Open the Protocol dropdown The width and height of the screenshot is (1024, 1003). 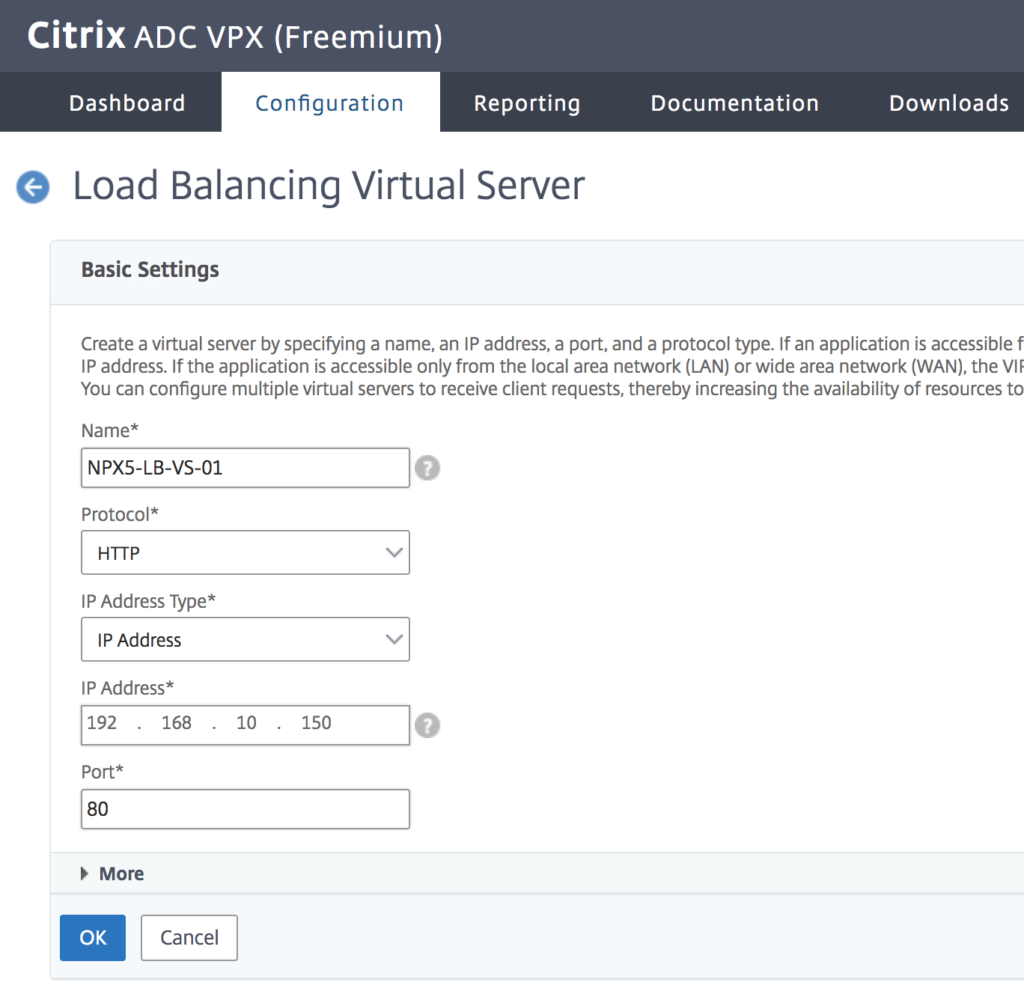[x=245, y=552]
